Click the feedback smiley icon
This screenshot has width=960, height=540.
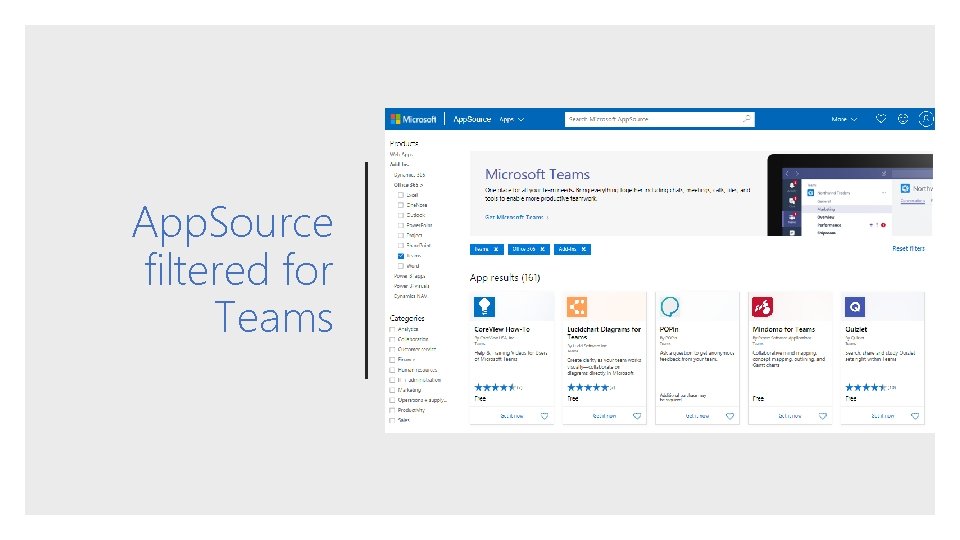coord(902,119)
